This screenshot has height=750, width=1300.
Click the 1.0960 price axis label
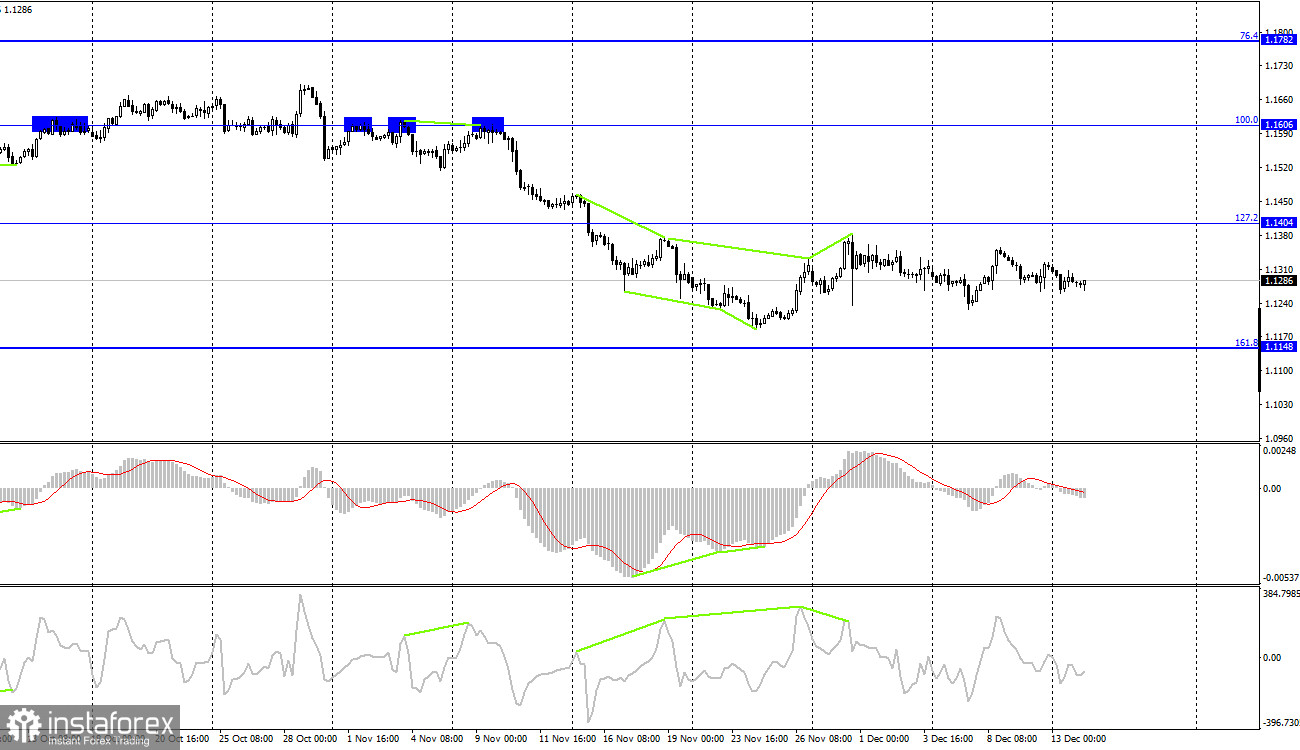pos(1280,438)
